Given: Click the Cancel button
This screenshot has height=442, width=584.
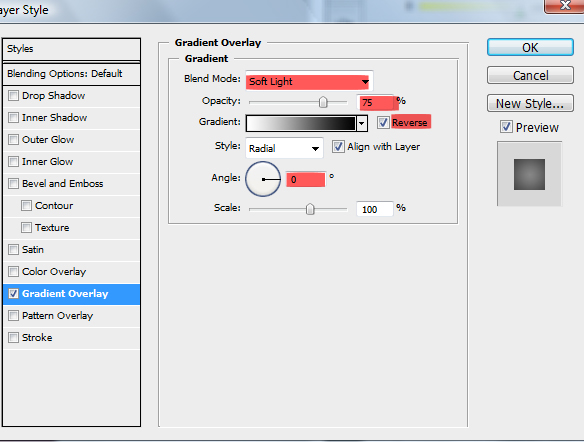Looking at the screenshot, I should pos(530,76).
